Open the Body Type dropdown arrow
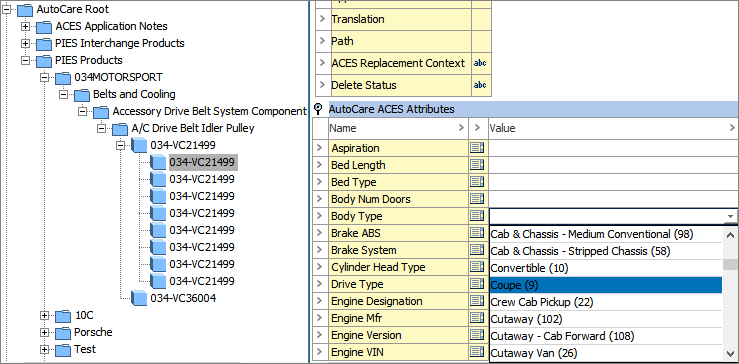 coord(731,216)
